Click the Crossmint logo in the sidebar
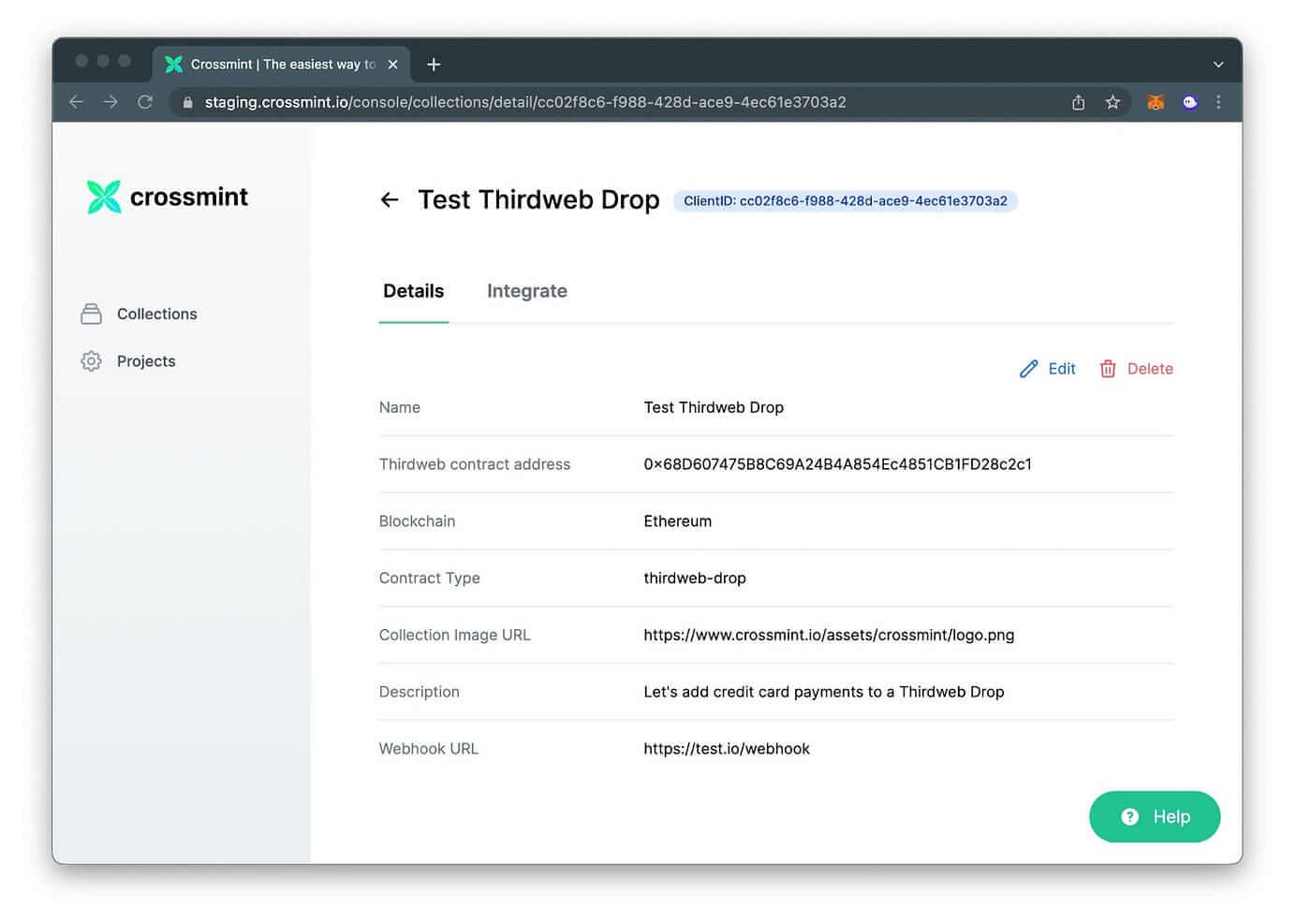Image resolution: width=1311 pixels, height=924 pixels. tap(168, 197)
